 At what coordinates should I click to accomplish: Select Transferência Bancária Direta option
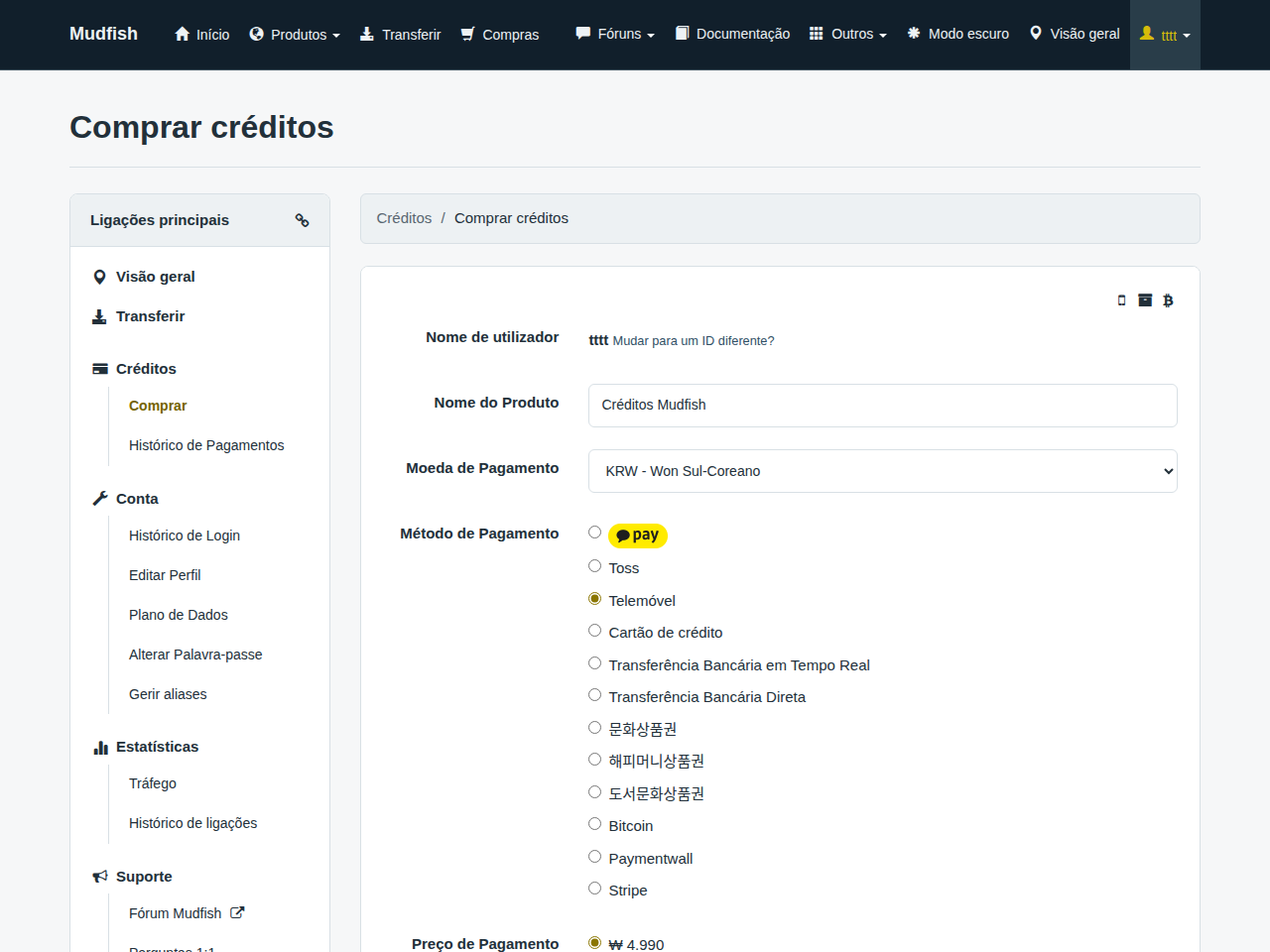point(595,695)
